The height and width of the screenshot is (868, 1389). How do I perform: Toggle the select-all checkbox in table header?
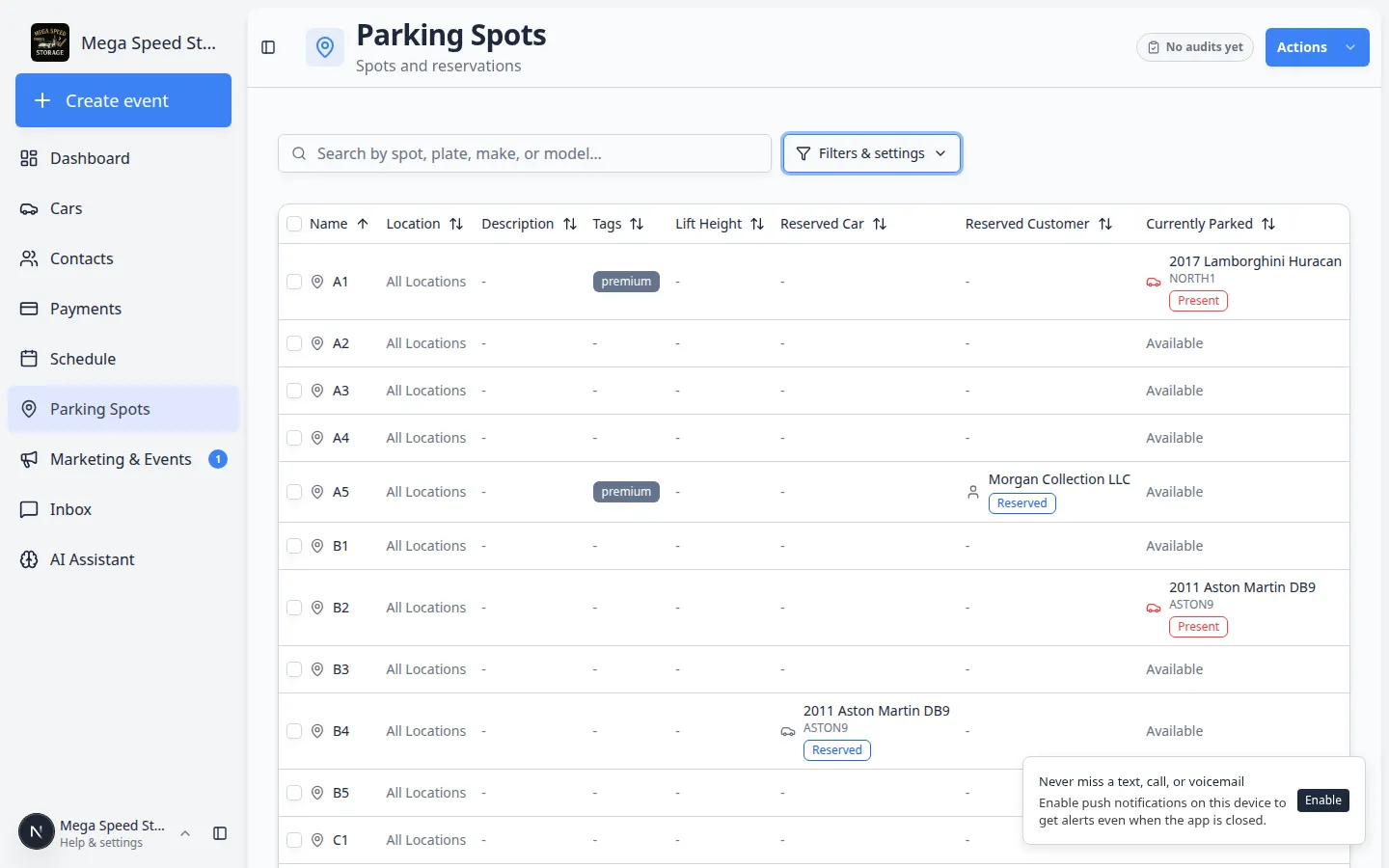294,224
